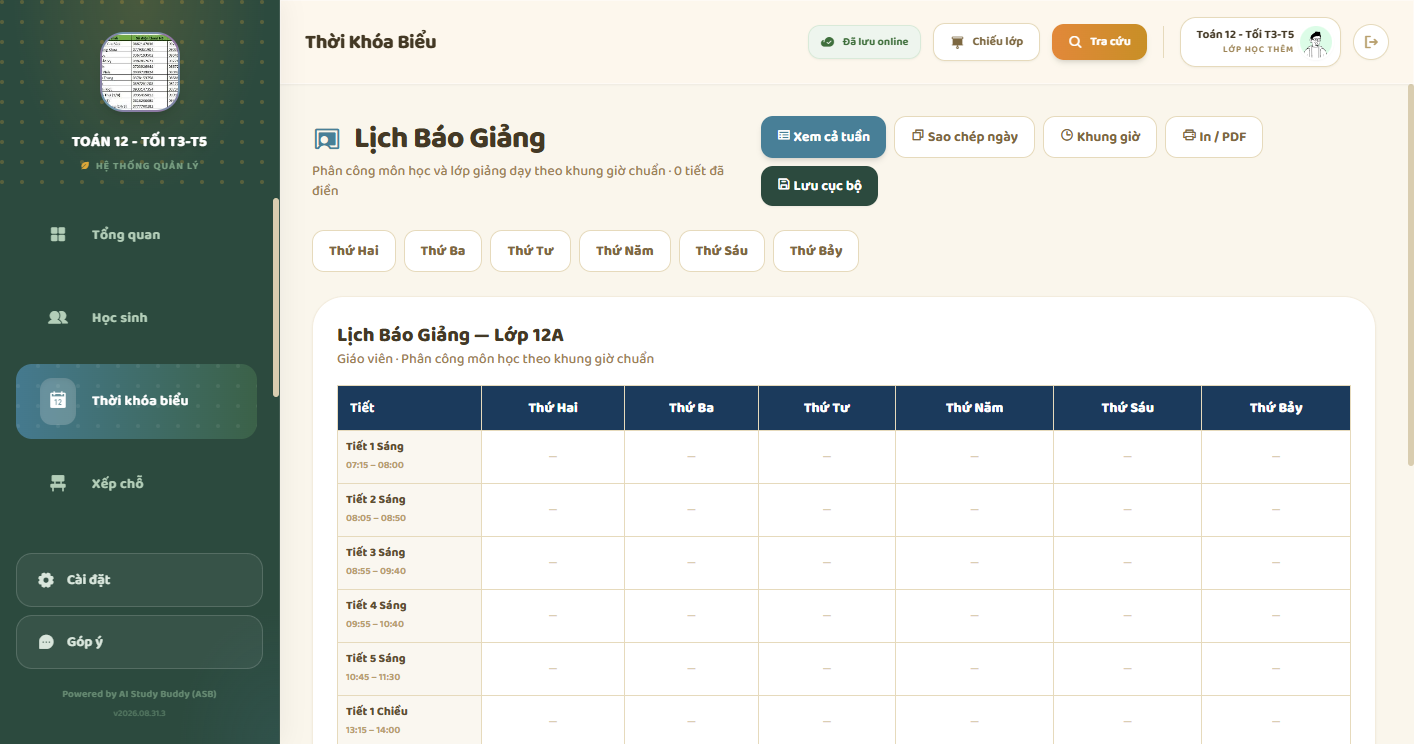The width and height of the screenshot is (1414, 744).
Task: Select the Thứ Tư day tab
Action: point(530,251)
